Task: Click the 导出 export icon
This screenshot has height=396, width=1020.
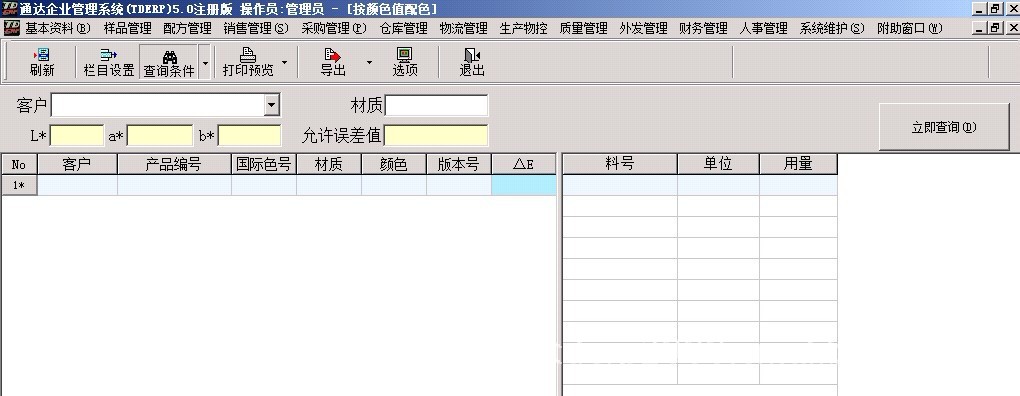Action: coord(332,55)
